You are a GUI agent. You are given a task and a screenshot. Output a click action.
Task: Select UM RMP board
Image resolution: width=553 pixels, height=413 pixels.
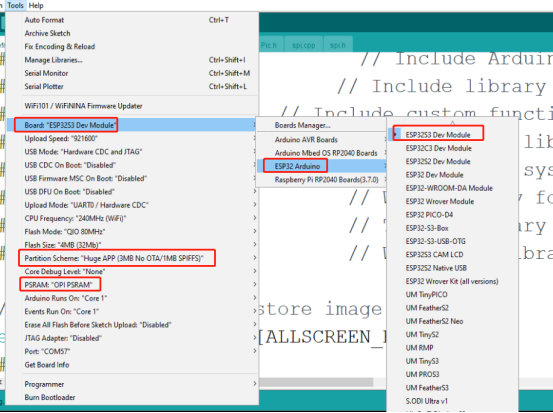[453, 348]
